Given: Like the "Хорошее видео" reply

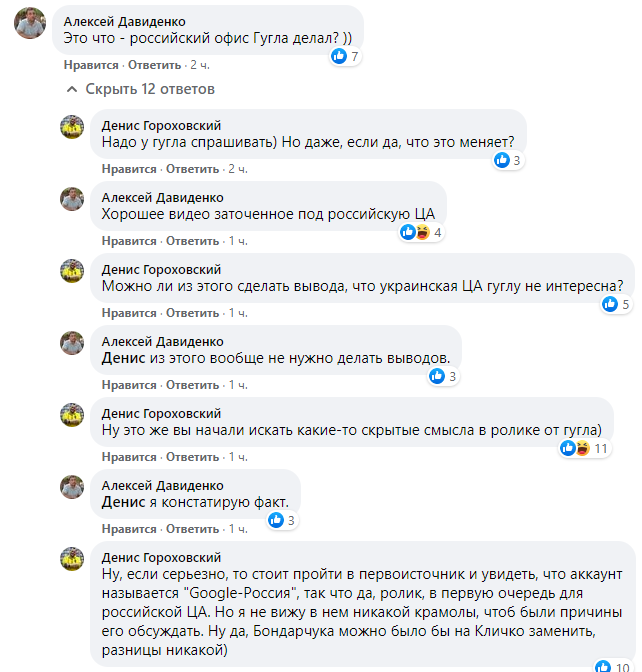Looking at the screenshot, I should pos(129,241).
